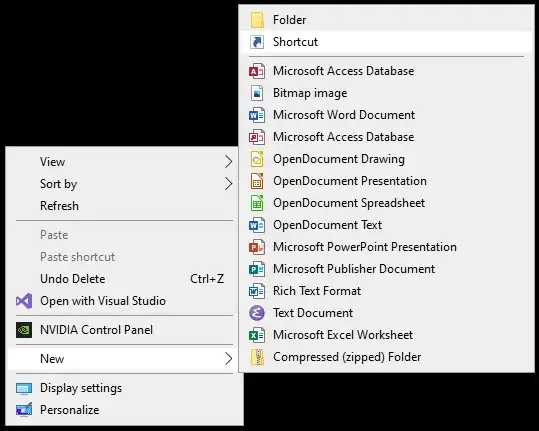This screenshot has height=431, width=539.
Task: Expand the View submenu arrow
Action: coord(229,162)
